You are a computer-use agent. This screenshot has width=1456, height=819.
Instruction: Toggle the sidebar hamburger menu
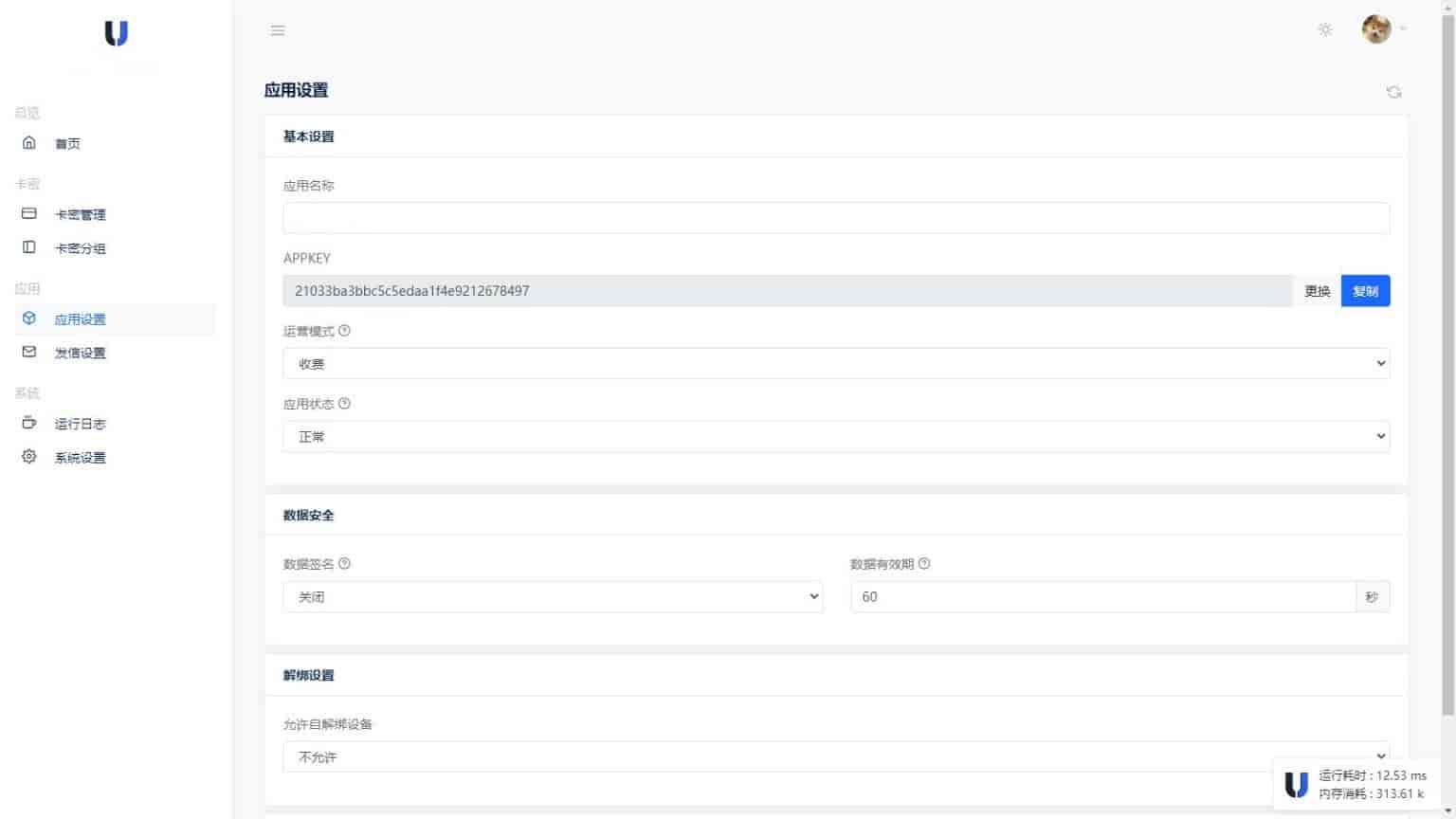278,30
